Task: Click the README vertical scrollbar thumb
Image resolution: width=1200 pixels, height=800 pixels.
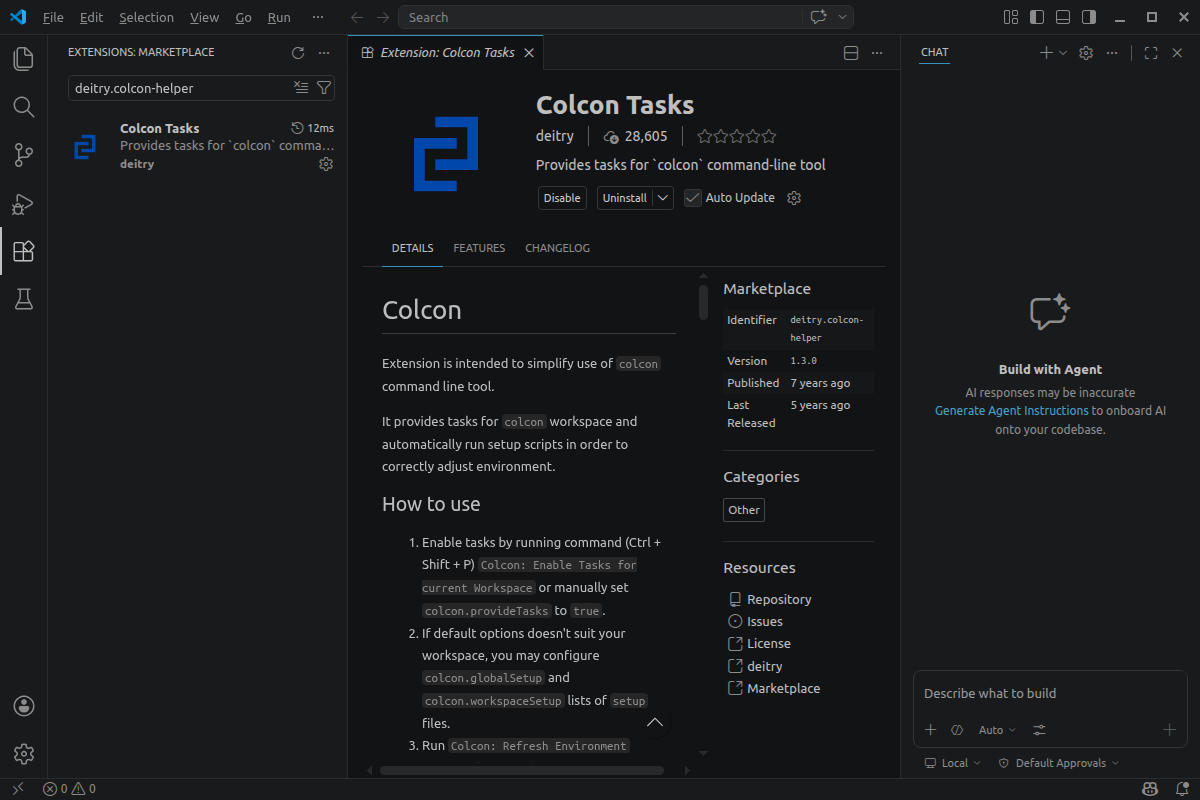Action: [703, 302]
